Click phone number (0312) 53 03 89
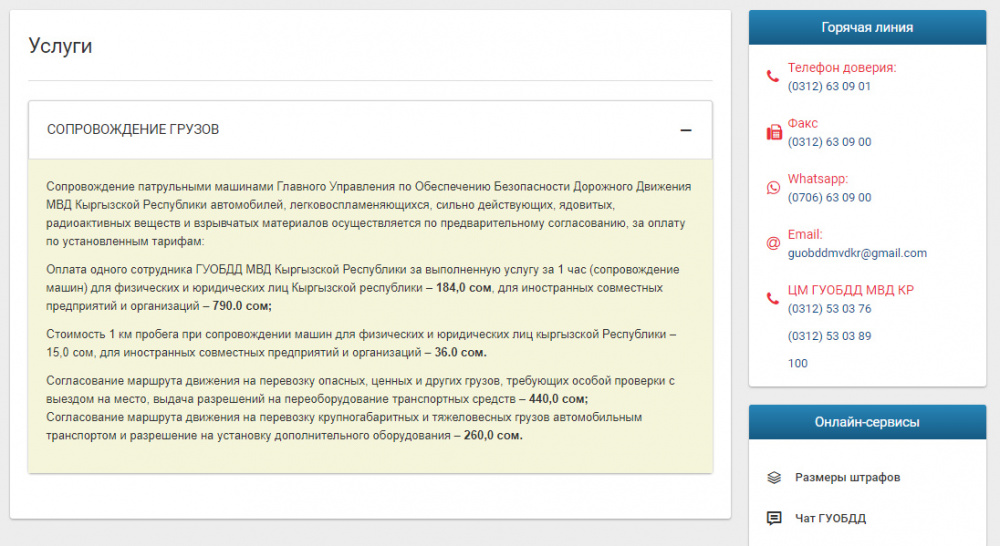This screenshot has width=1000, height=546. point(829,336)
